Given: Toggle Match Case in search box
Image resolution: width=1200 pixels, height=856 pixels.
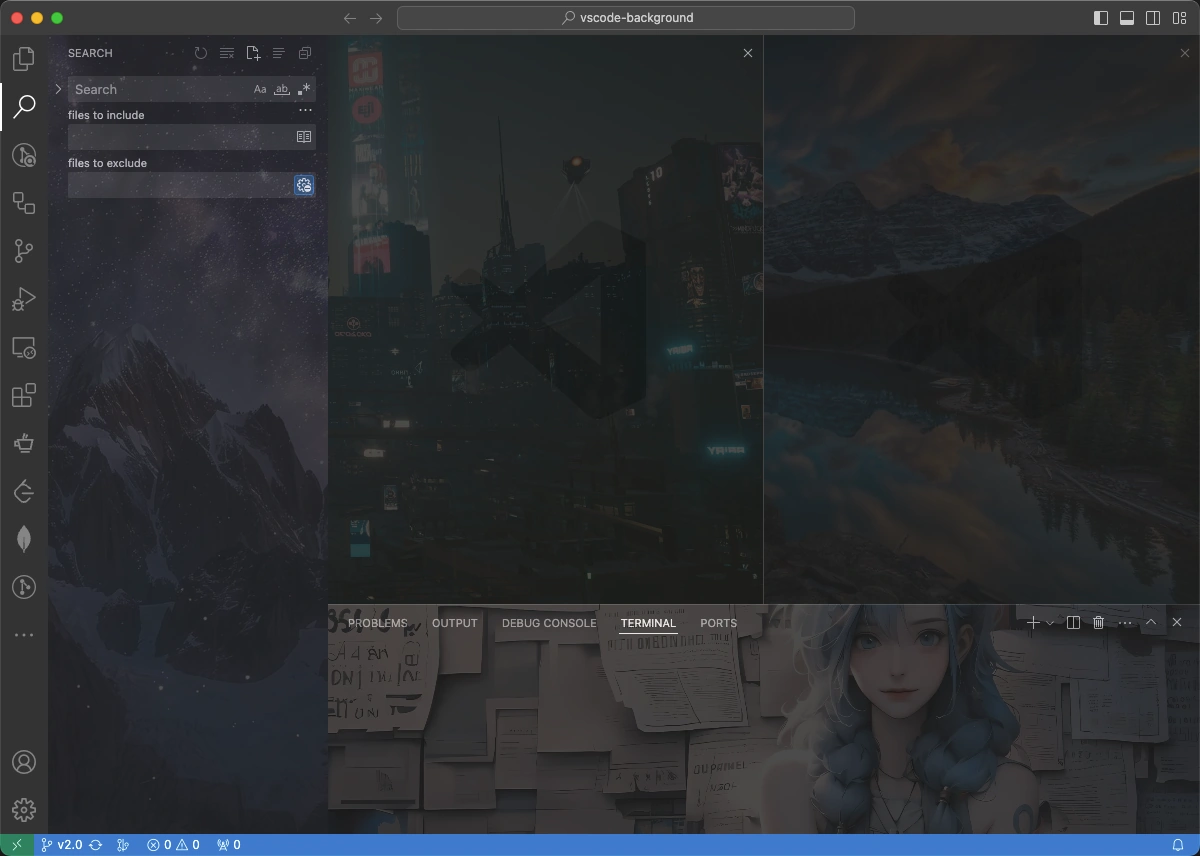Looking at the screenshot, I should point(260,89).
